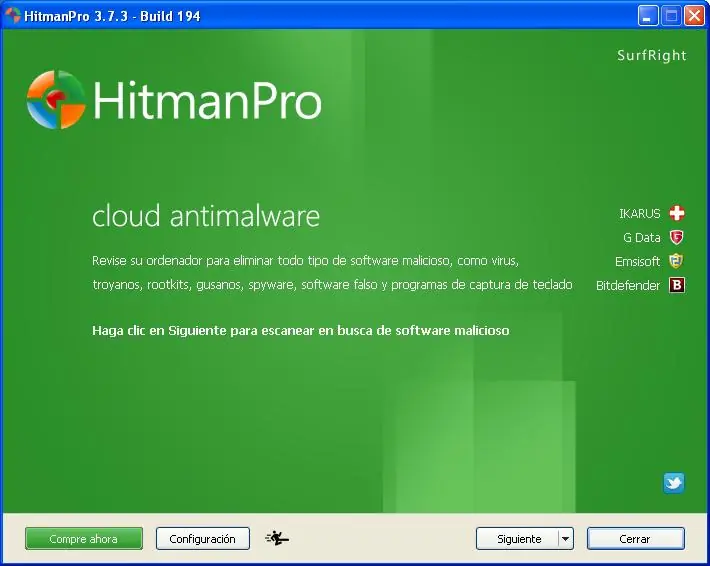Click the Bitdefender label
The image size is (710, 566).
(628, 285)
